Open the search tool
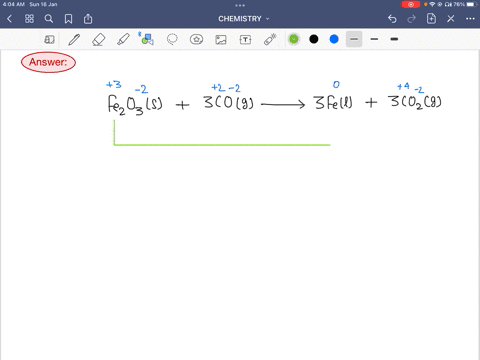The height and width of the screenshot is (360, 480). tap(49, 19)
